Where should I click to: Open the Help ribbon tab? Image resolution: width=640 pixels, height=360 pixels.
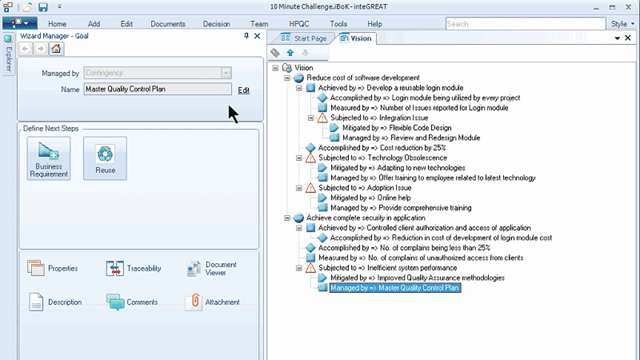(x=375, y=24)
